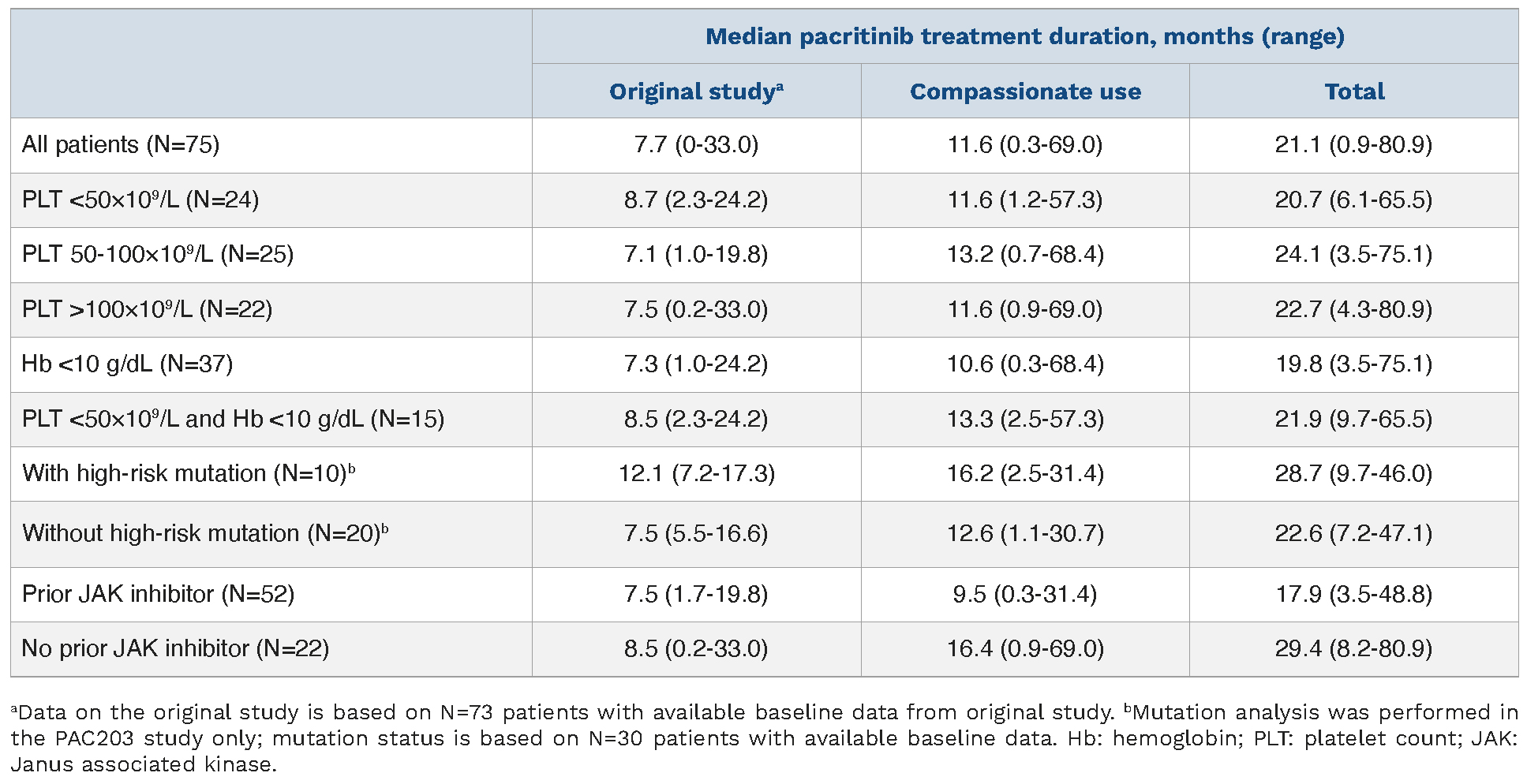The height and width of the screenshot is (784, 1527).
Task: Select the cell showing 13.2 (0.7-68.4)
Action: tap(1025, 255)
